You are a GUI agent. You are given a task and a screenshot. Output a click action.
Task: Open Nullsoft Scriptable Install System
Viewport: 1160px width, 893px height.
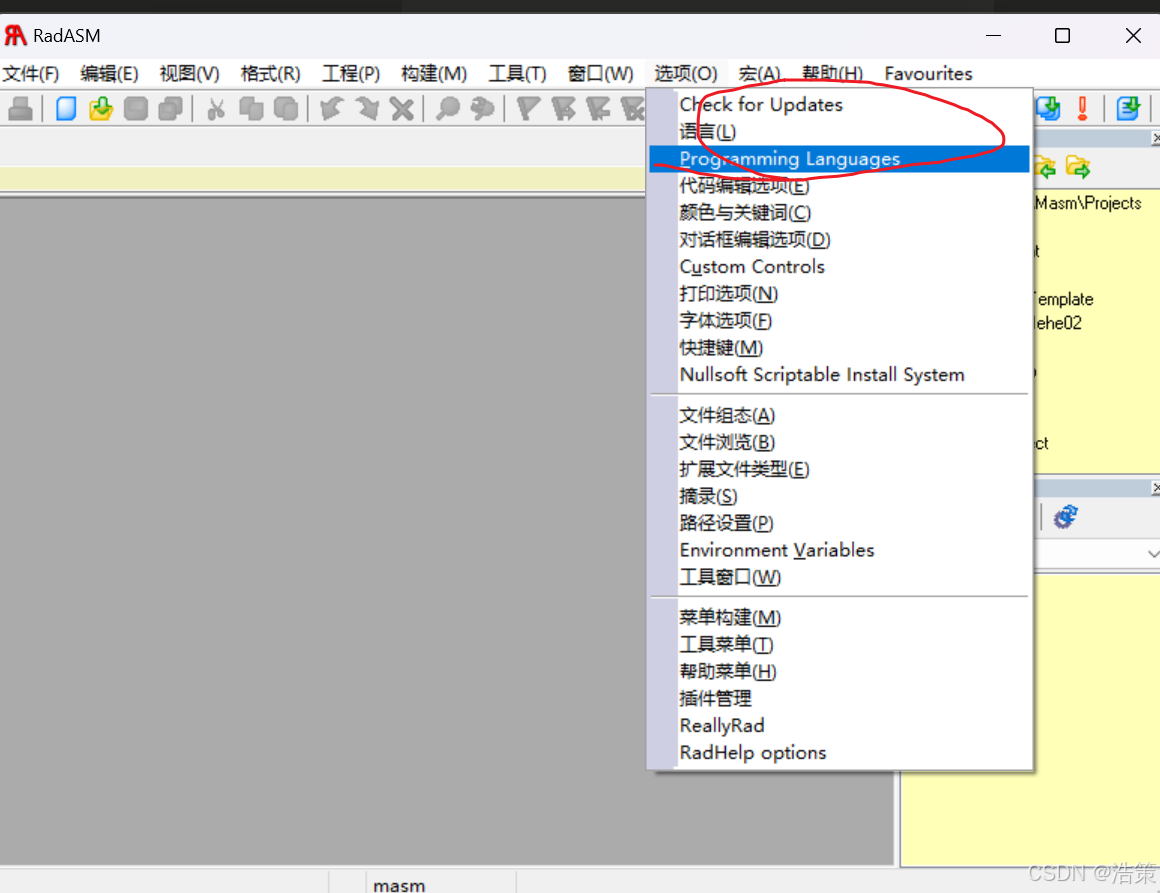click(839, 375)
